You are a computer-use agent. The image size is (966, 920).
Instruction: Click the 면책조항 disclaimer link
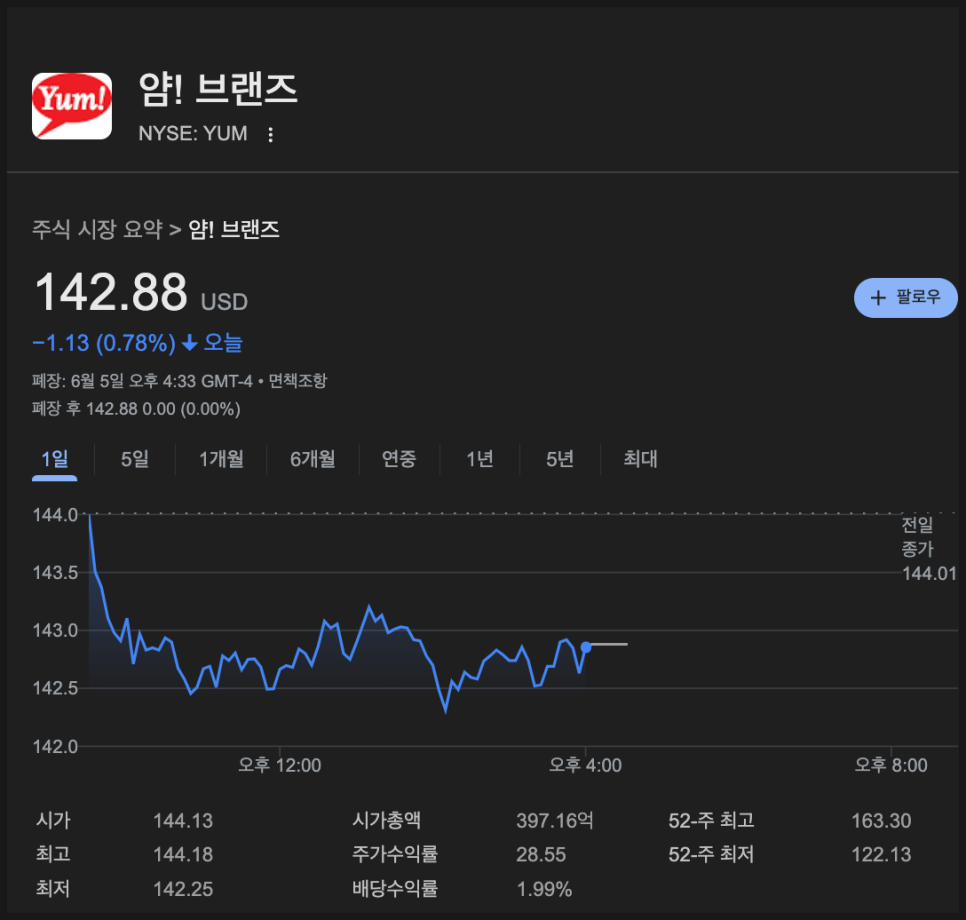(x=298, y=381)
